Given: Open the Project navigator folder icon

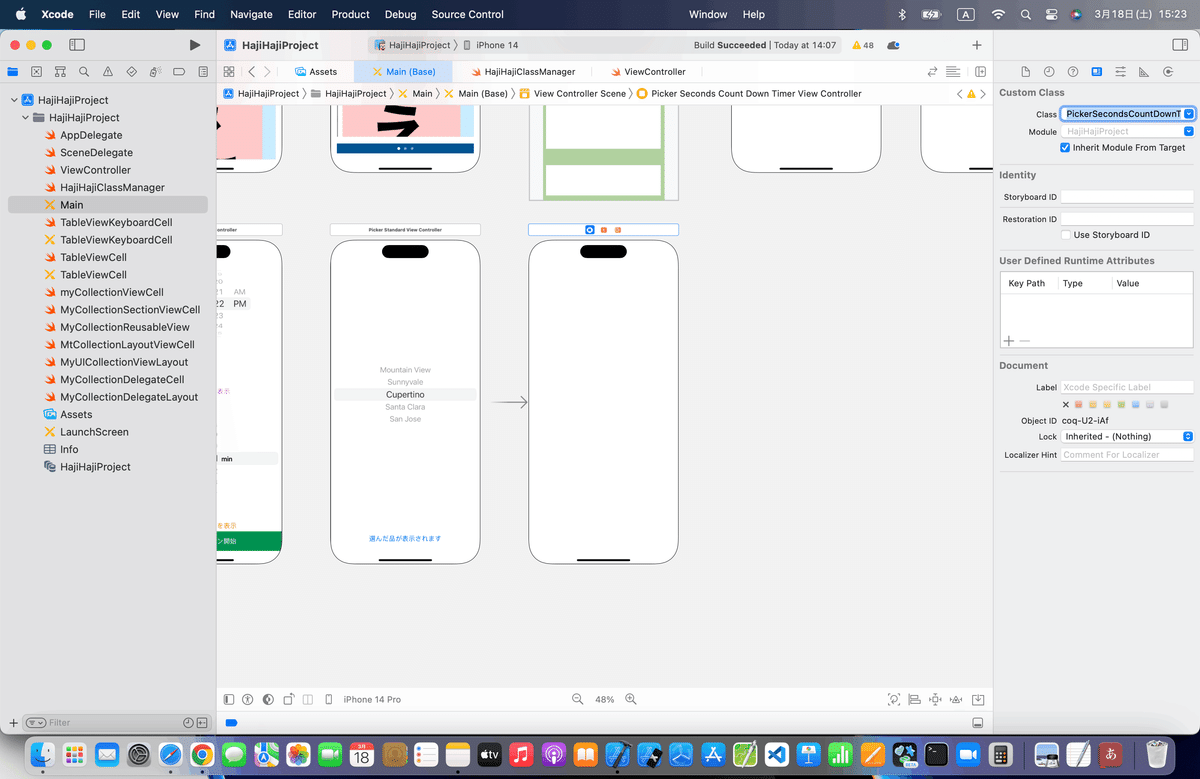Looking at the screenshot, I should click(13, 72).
